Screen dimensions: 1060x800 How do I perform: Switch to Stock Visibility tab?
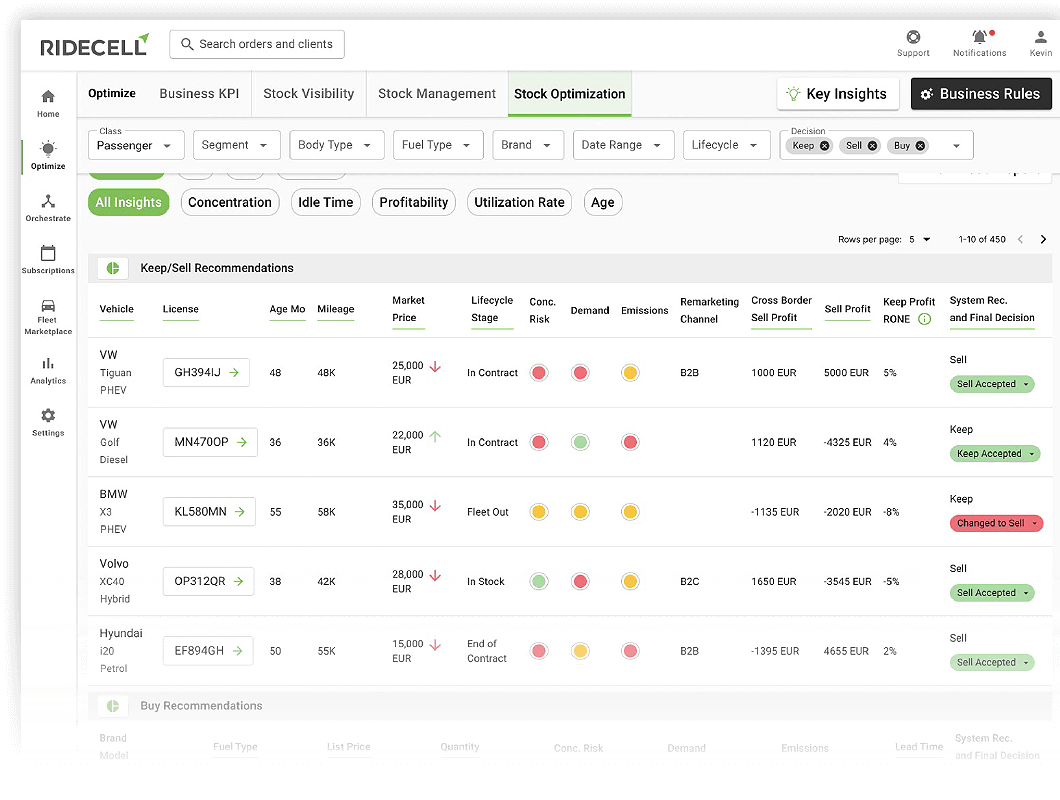308,93
